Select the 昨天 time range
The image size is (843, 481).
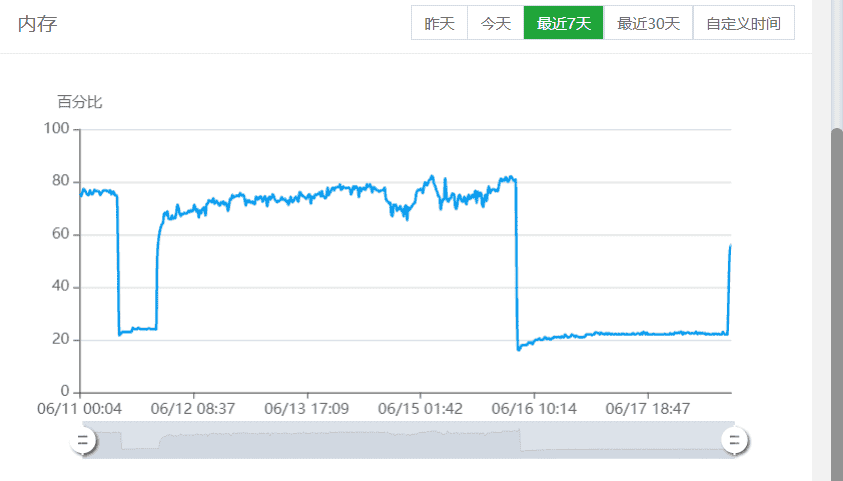[439, 23]
